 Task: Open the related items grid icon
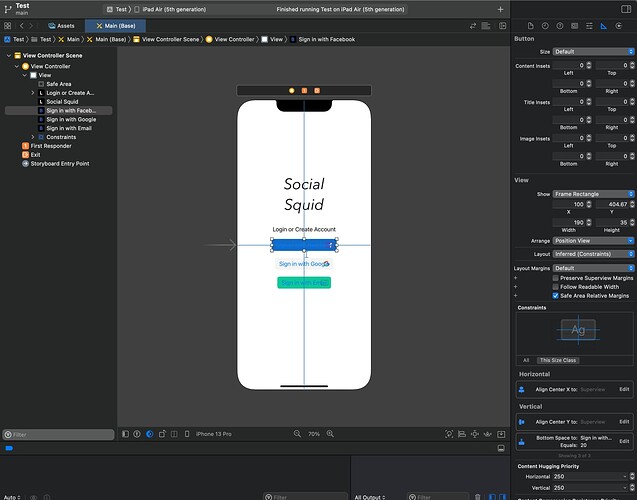coord(7,26)
